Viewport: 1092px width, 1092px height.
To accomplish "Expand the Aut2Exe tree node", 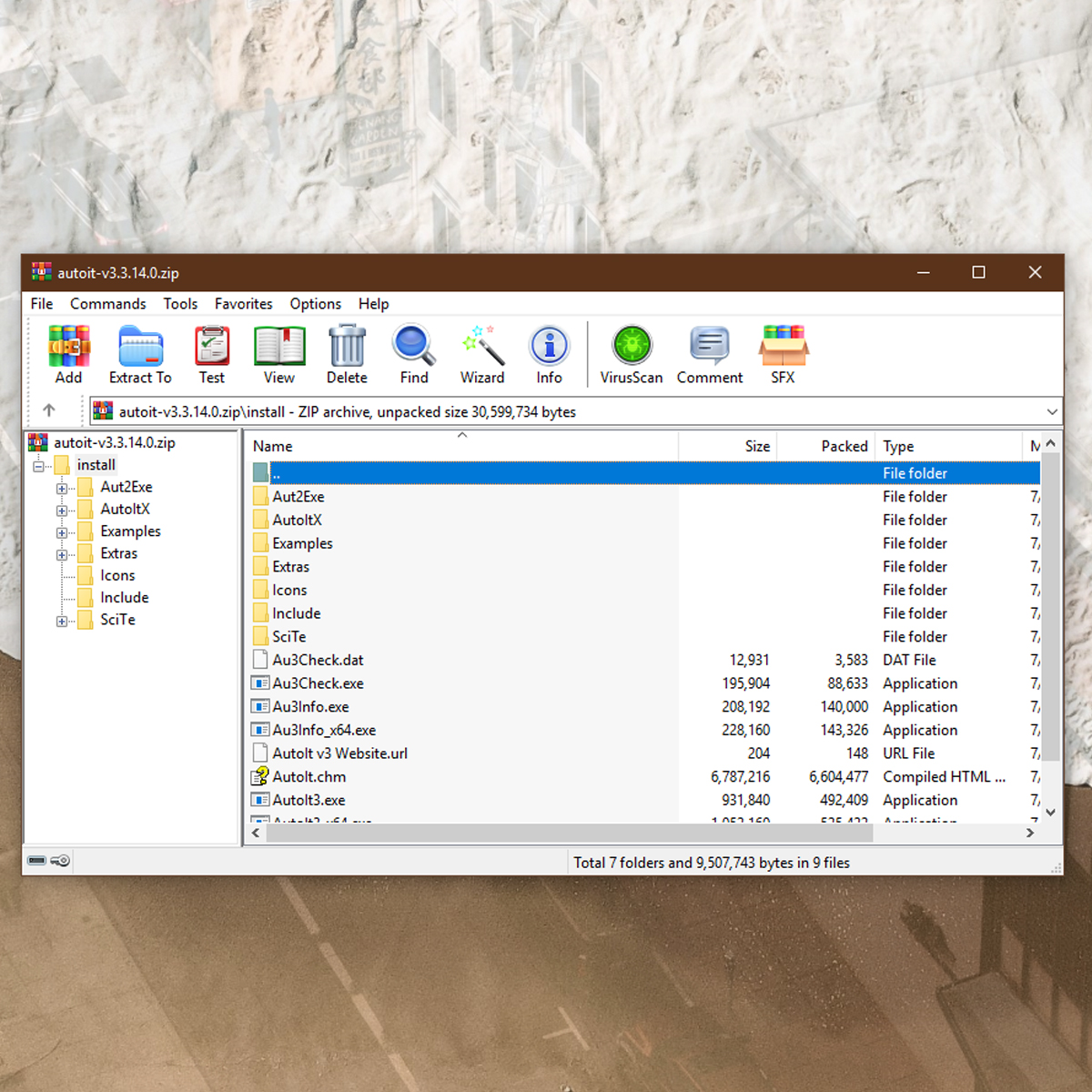I will [x=62, y=488].
